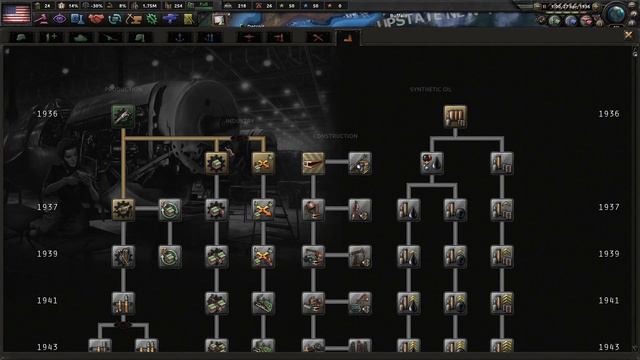Select the 1941 production column technology

click(x=123, y=303)
